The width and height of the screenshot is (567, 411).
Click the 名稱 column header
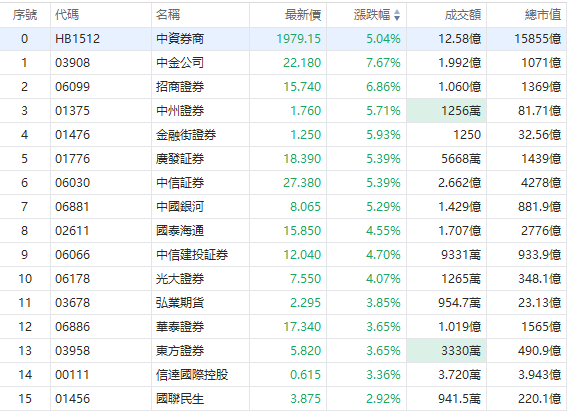(168, 15)
